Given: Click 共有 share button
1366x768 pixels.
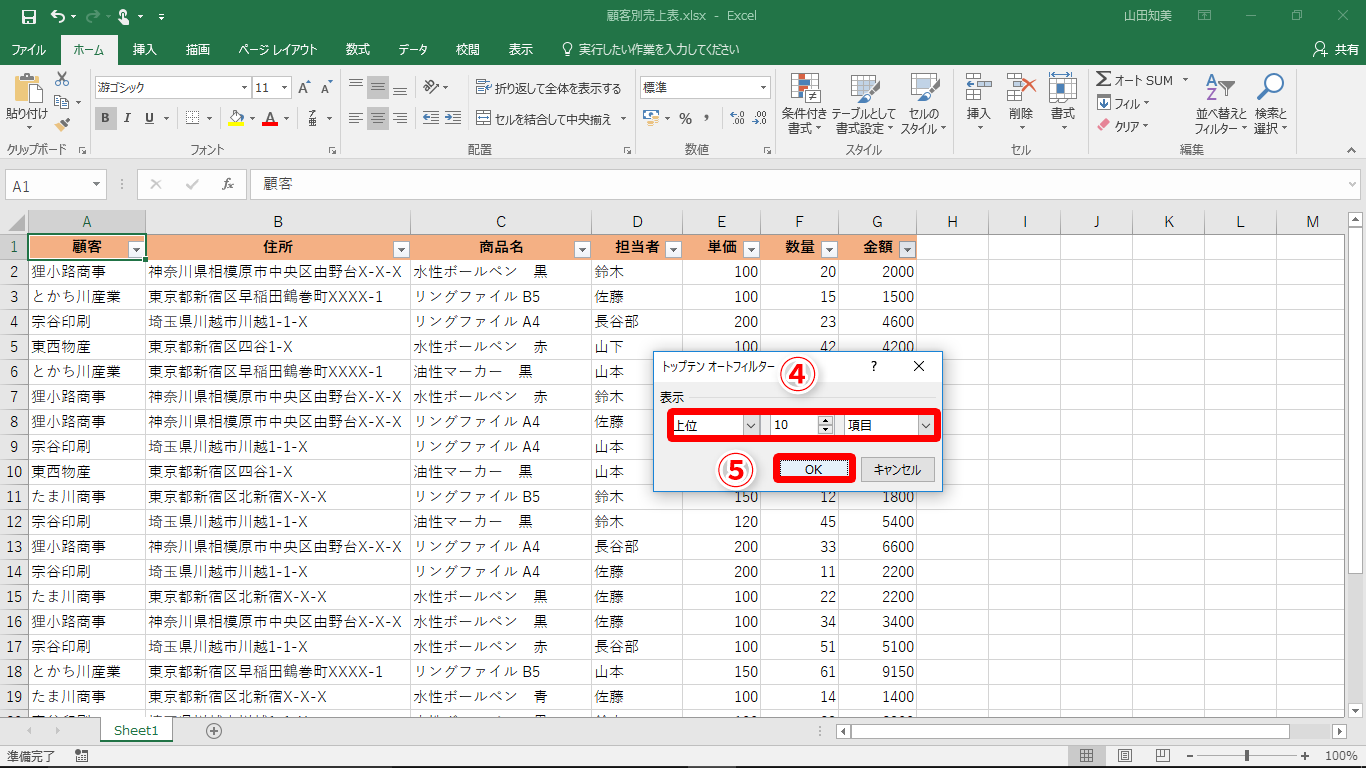Looking at the screenshot, I should (x=1336, y=50).
